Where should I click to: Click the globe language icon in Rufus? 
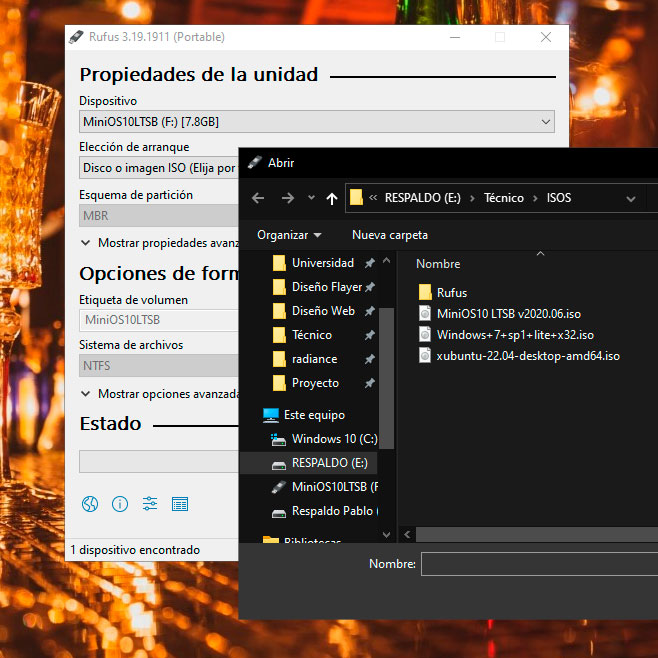click(x=90, y=504)
